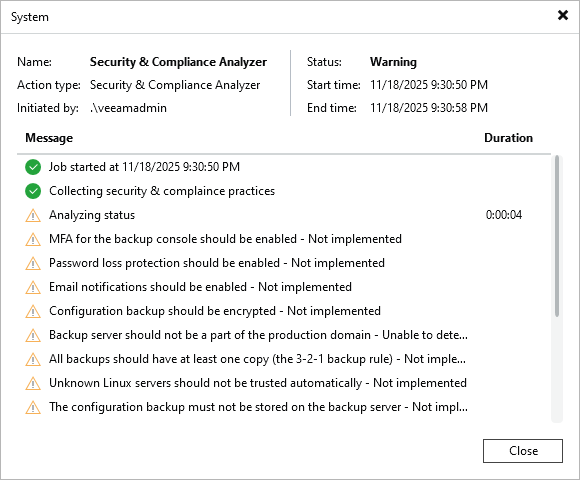The height and width of the screenshot is (480, 580).
Task: Click the Start time value 9:30:50 PM
Action: (x=429, y=85)
